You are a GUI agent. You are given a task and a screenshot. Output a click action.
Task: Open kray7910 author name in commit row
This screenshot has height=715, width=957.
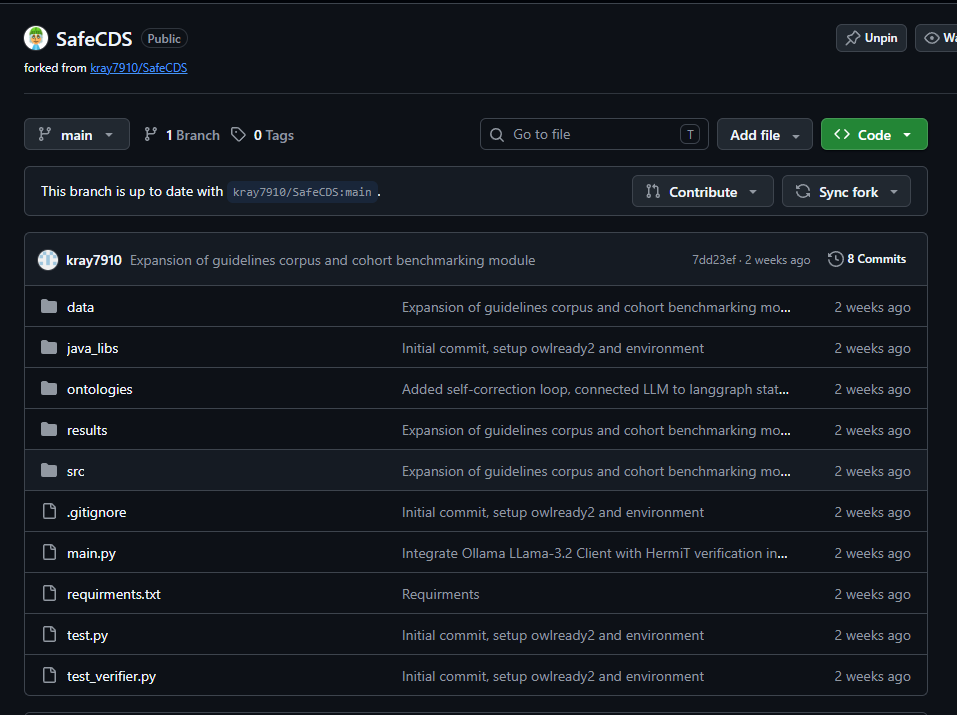pos(94,260)
